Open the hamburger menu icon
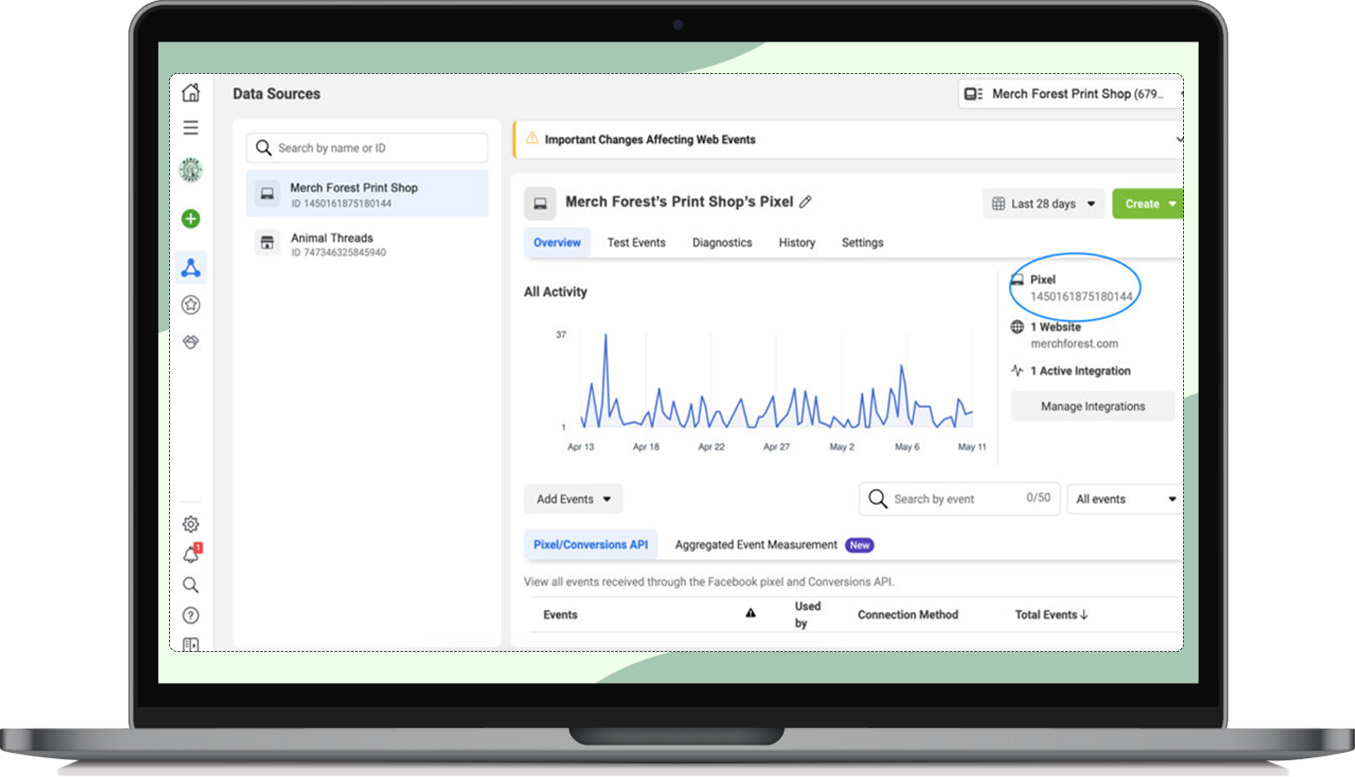Viewport: 1355px width, 777px height. 191,128
